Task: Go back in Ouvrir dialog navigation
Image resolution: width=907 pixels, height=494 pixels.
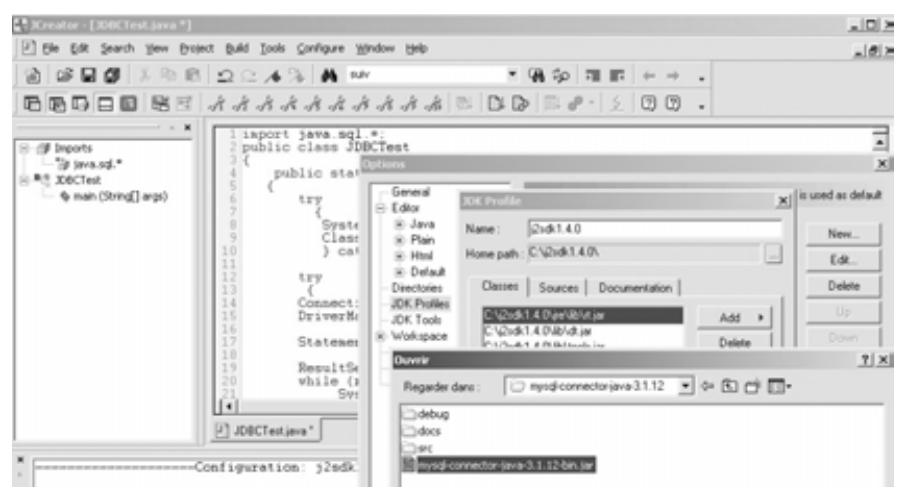Action: pyautogui.click(x=707, y=386)
